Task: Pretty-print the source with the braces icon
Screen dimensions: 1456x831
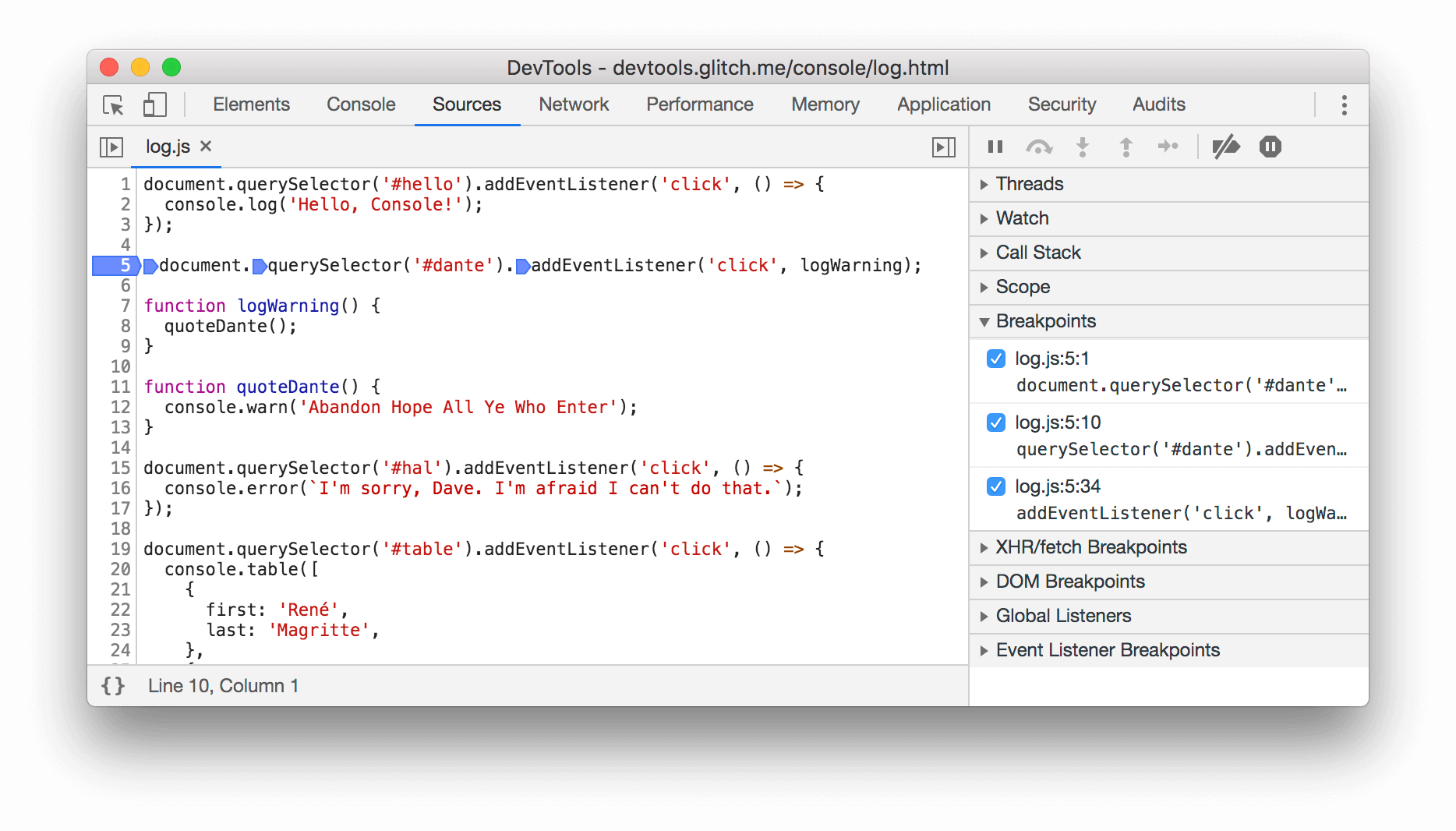Action: pyautogui.click(x=113, y=686)
